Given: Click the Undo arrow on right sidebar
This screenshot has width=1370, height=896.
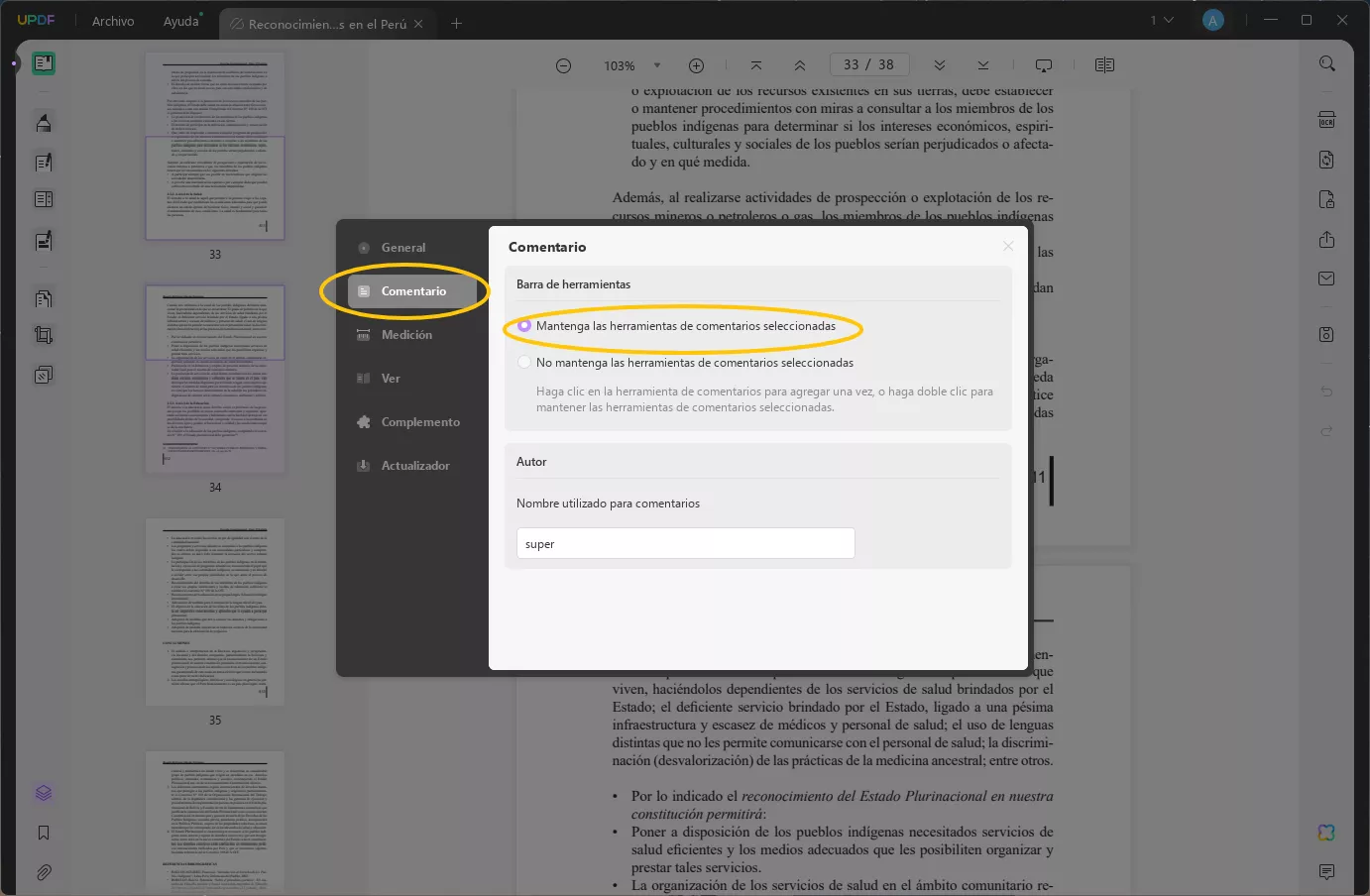Looking at the screenshot, I should coord(1326,392).
